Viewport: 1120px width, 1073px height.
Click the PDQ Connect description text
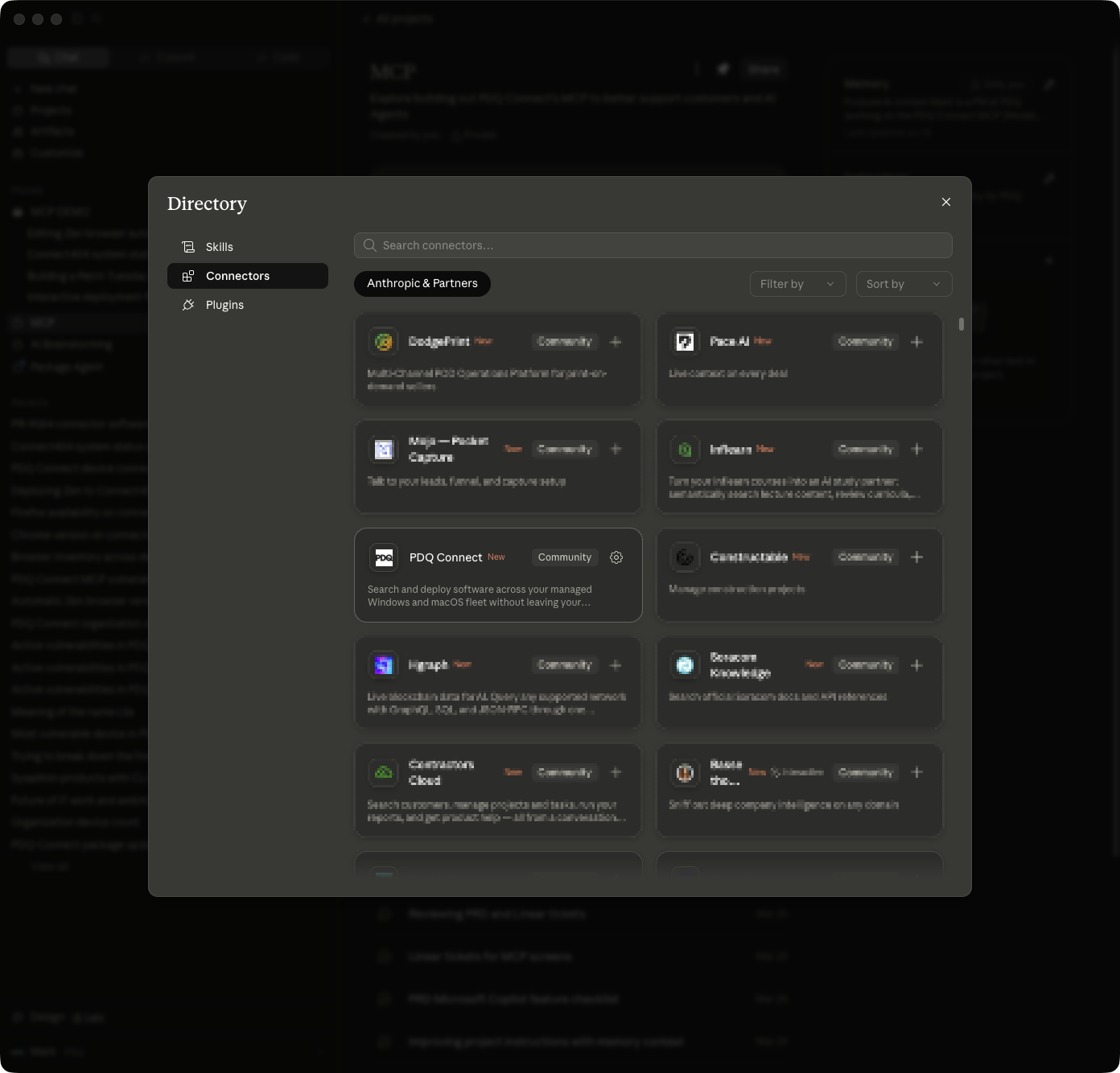(480, 596)
